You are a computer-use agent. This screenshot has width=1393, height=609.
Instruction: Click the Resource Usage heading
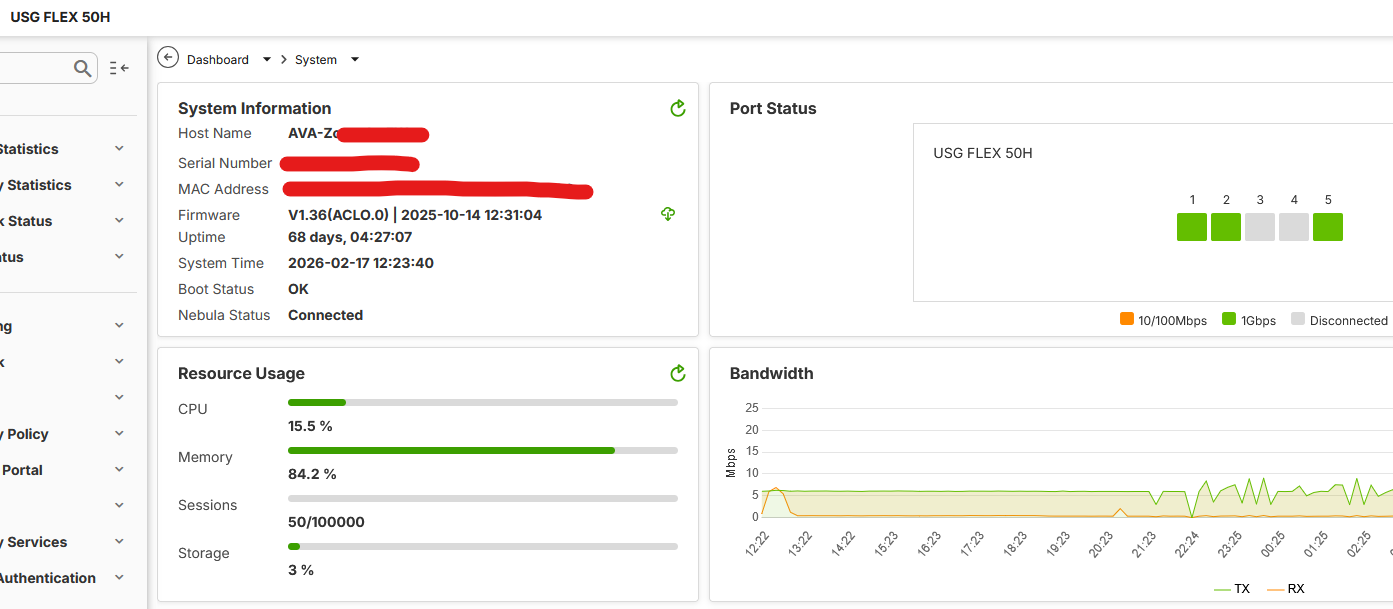click(241, 373)
